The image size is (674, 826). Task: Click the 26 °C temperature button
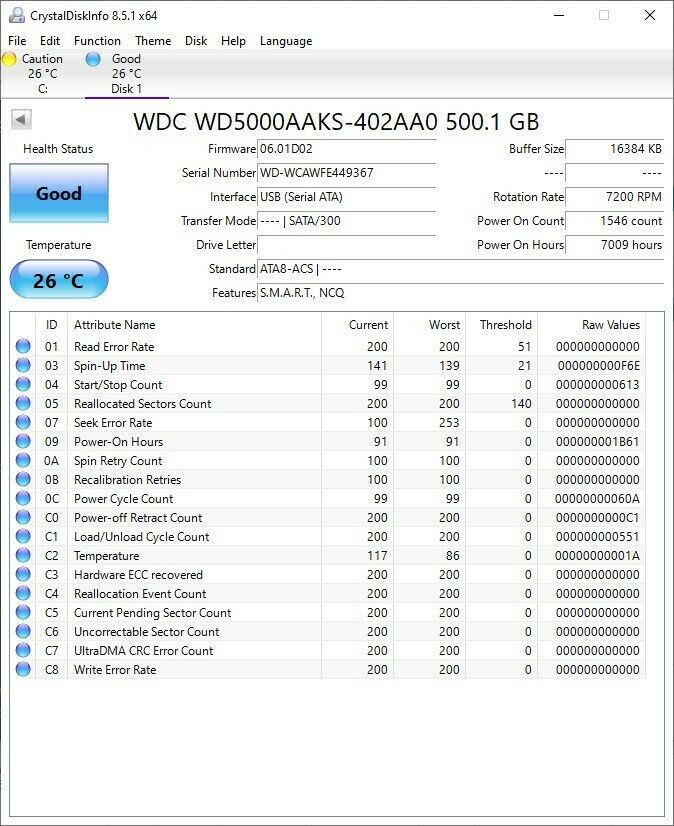pos(59,280)
